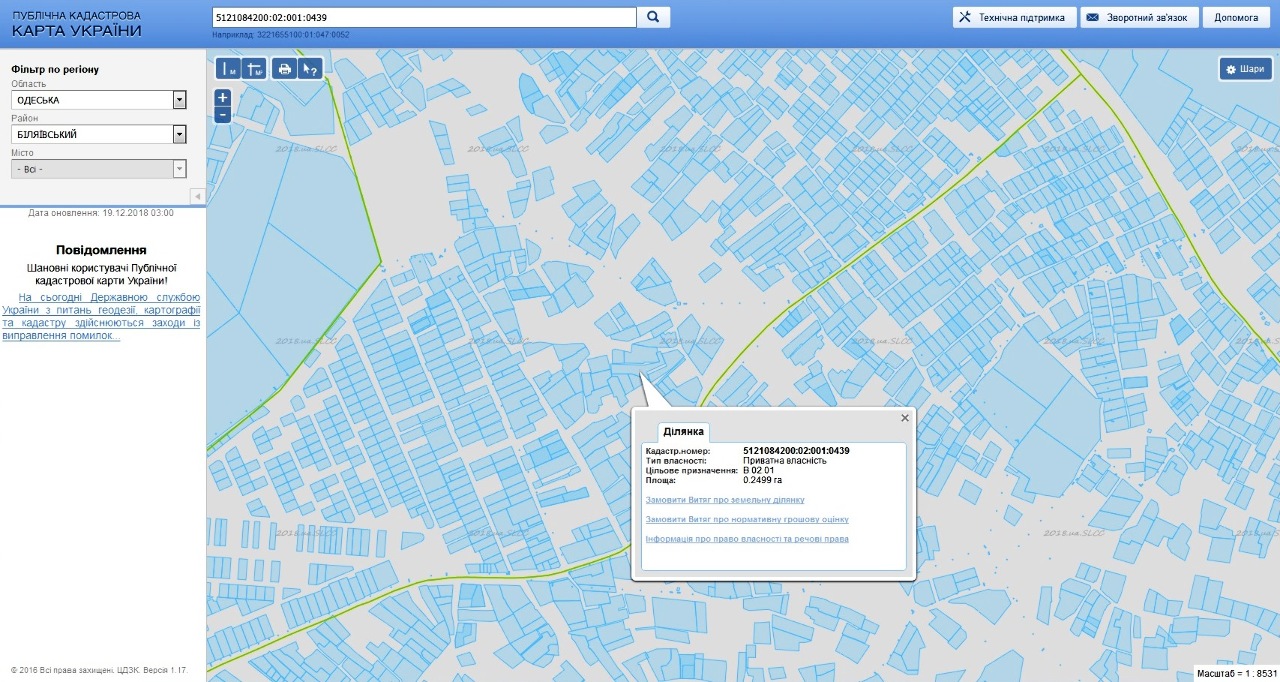This screenshot has width=1280, height=682.
Task: Run the cadastral number search
Action: [654, 17]
